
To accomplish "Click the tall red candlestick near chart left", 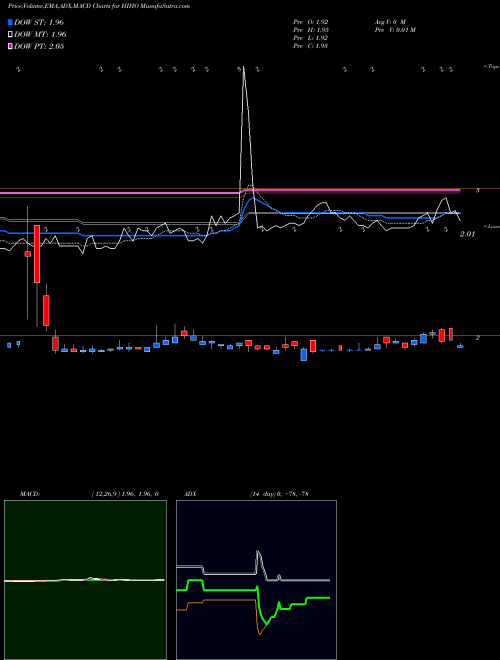I will (37, 254).
